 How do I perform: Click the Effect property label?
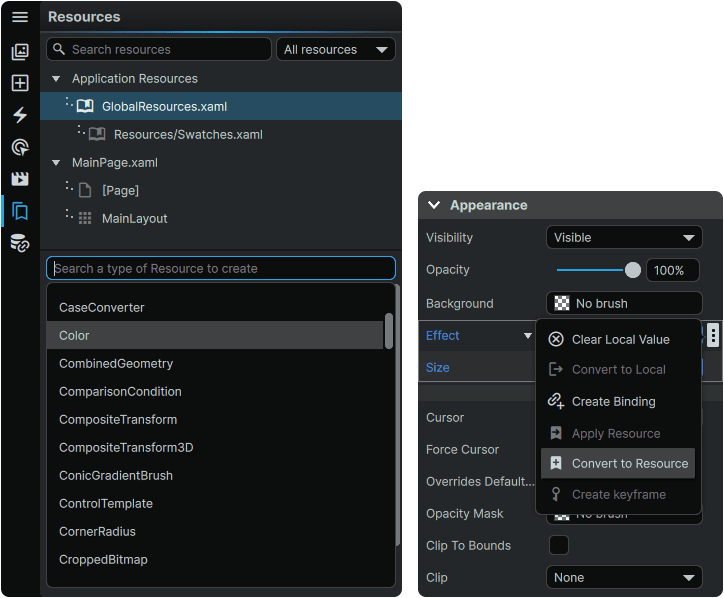pos(442,336)
